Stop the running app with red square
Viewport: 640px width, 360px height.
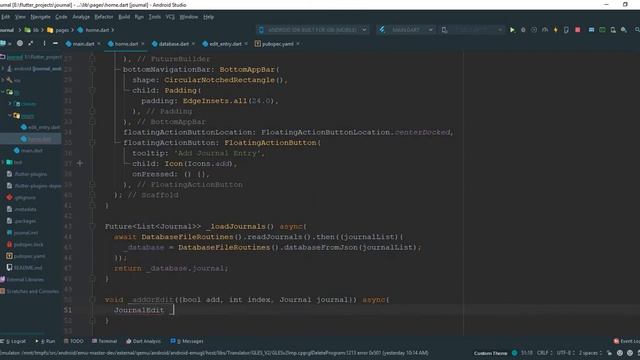pyautogui.click(x=578, y=30)
